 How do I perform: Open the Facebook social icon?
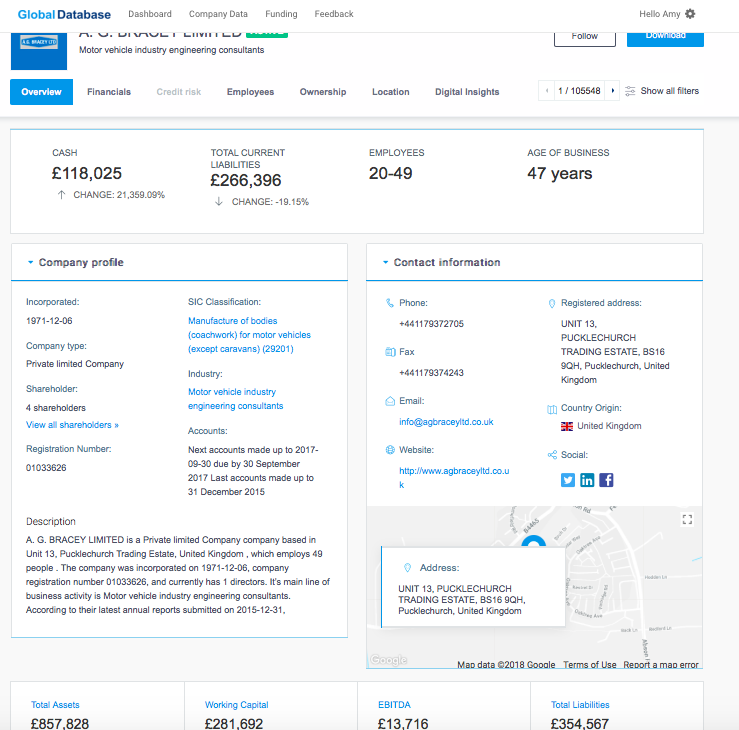(606, 480)
